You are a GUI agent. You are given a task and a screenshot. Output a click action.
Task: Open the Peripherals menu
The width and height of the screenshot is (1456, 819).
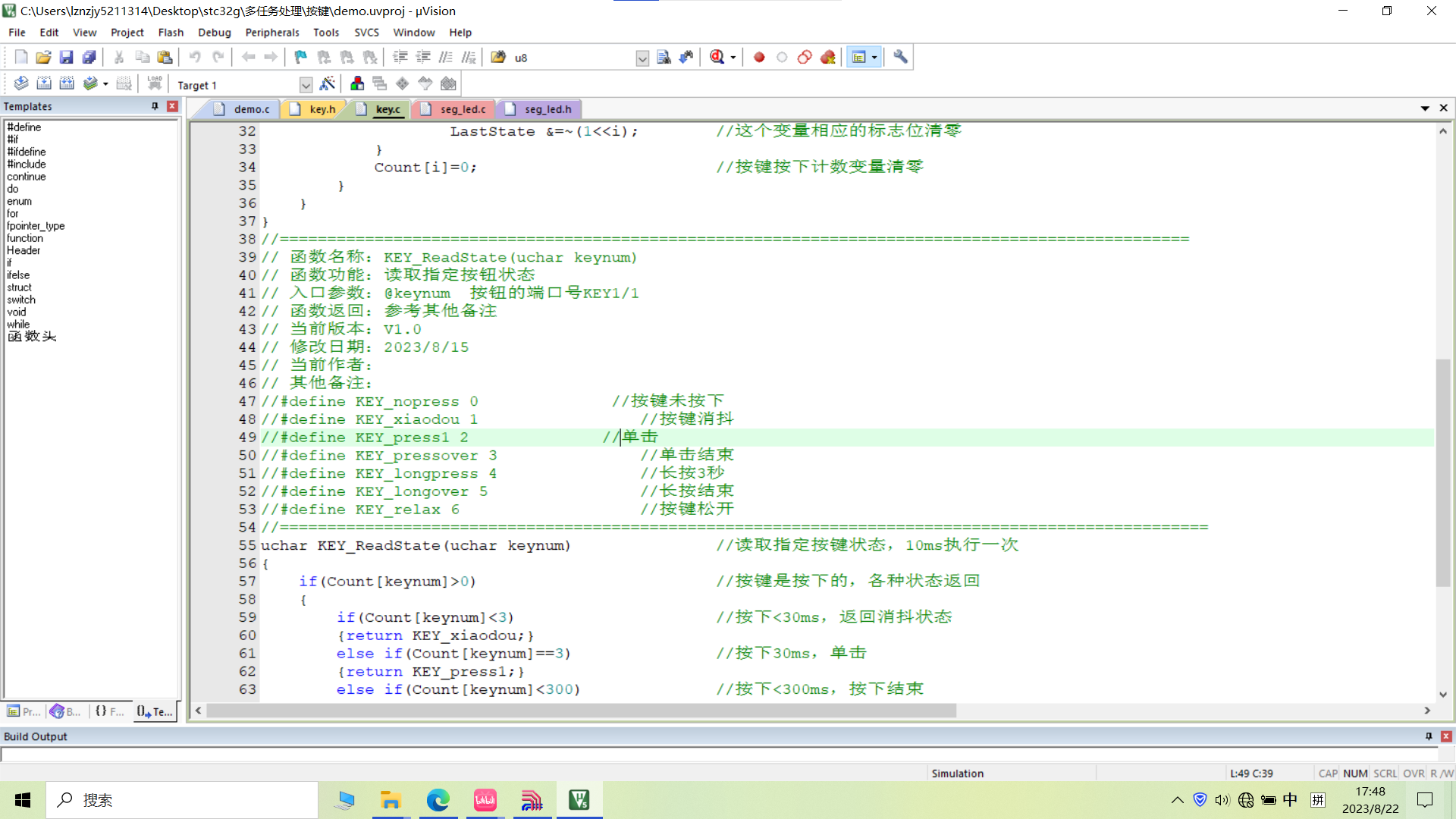click(x=272, y=33)
